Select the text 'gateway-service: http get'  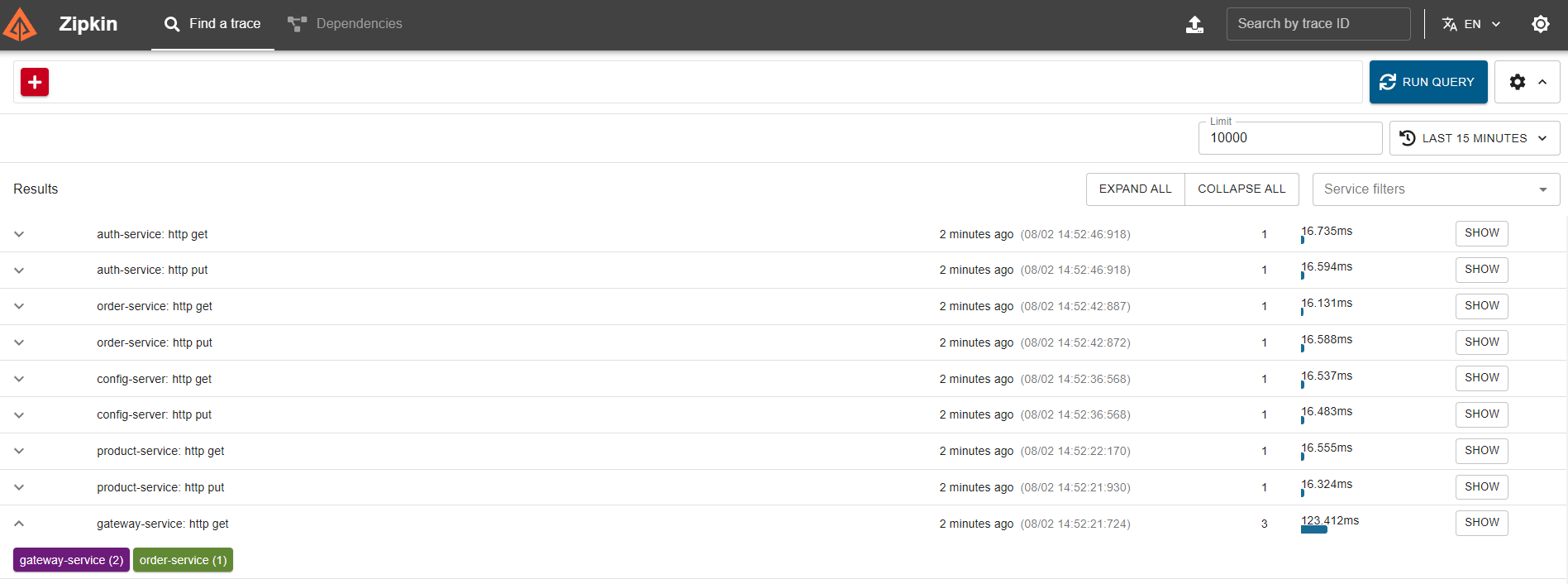pyautogui.click(x=163, y=524)
